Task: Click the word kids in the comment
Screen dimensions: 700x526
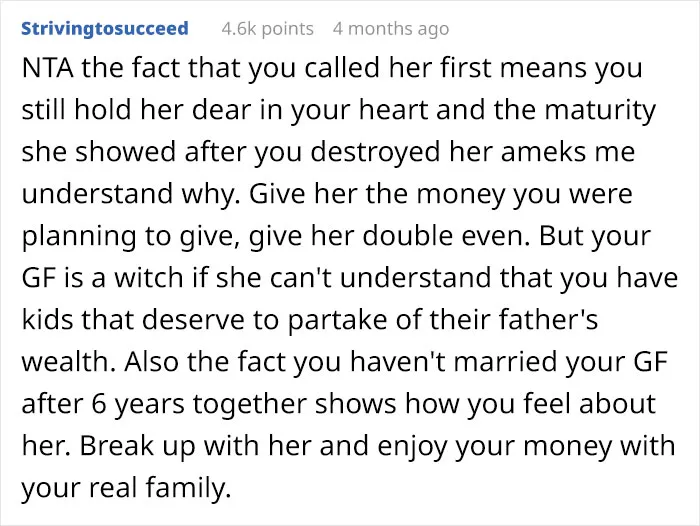Action: tap(47, 320)
